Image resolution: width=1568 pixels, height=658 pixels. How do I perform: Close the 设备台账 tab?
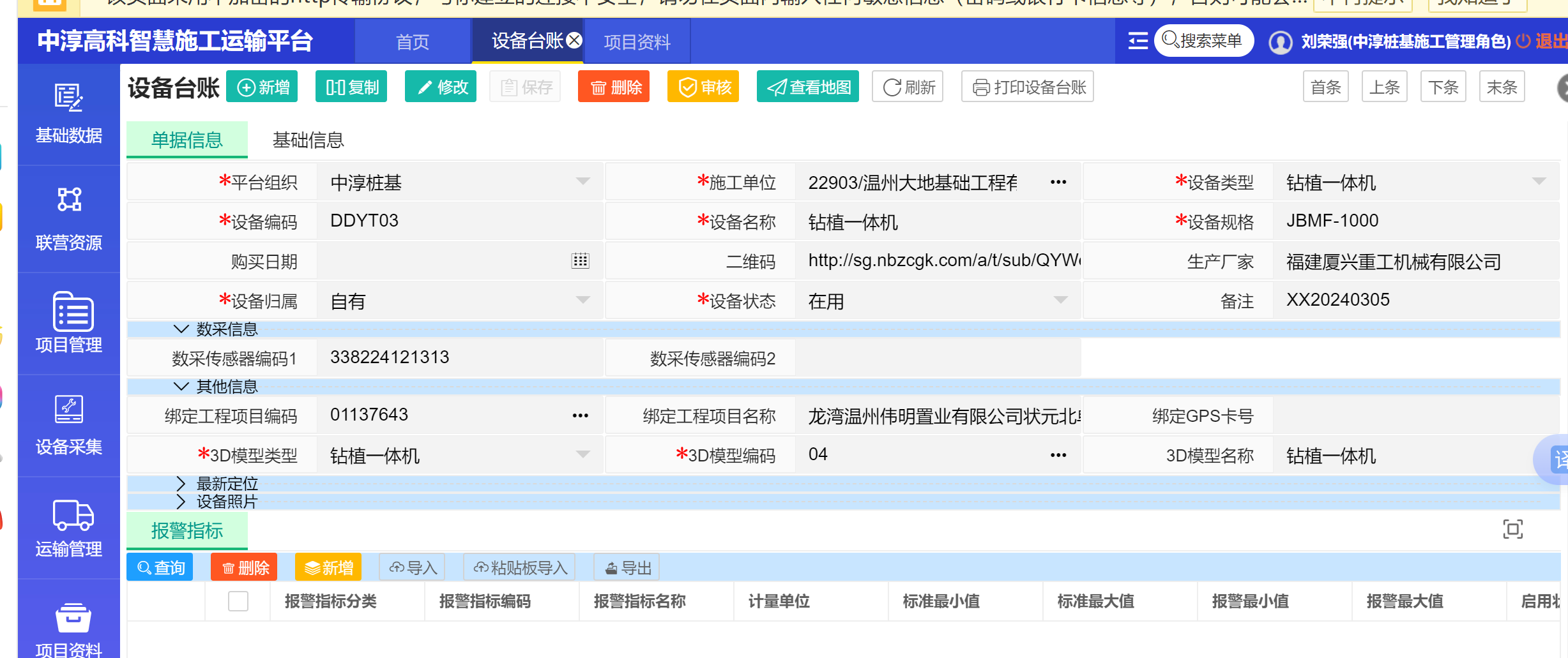(575, 41)
